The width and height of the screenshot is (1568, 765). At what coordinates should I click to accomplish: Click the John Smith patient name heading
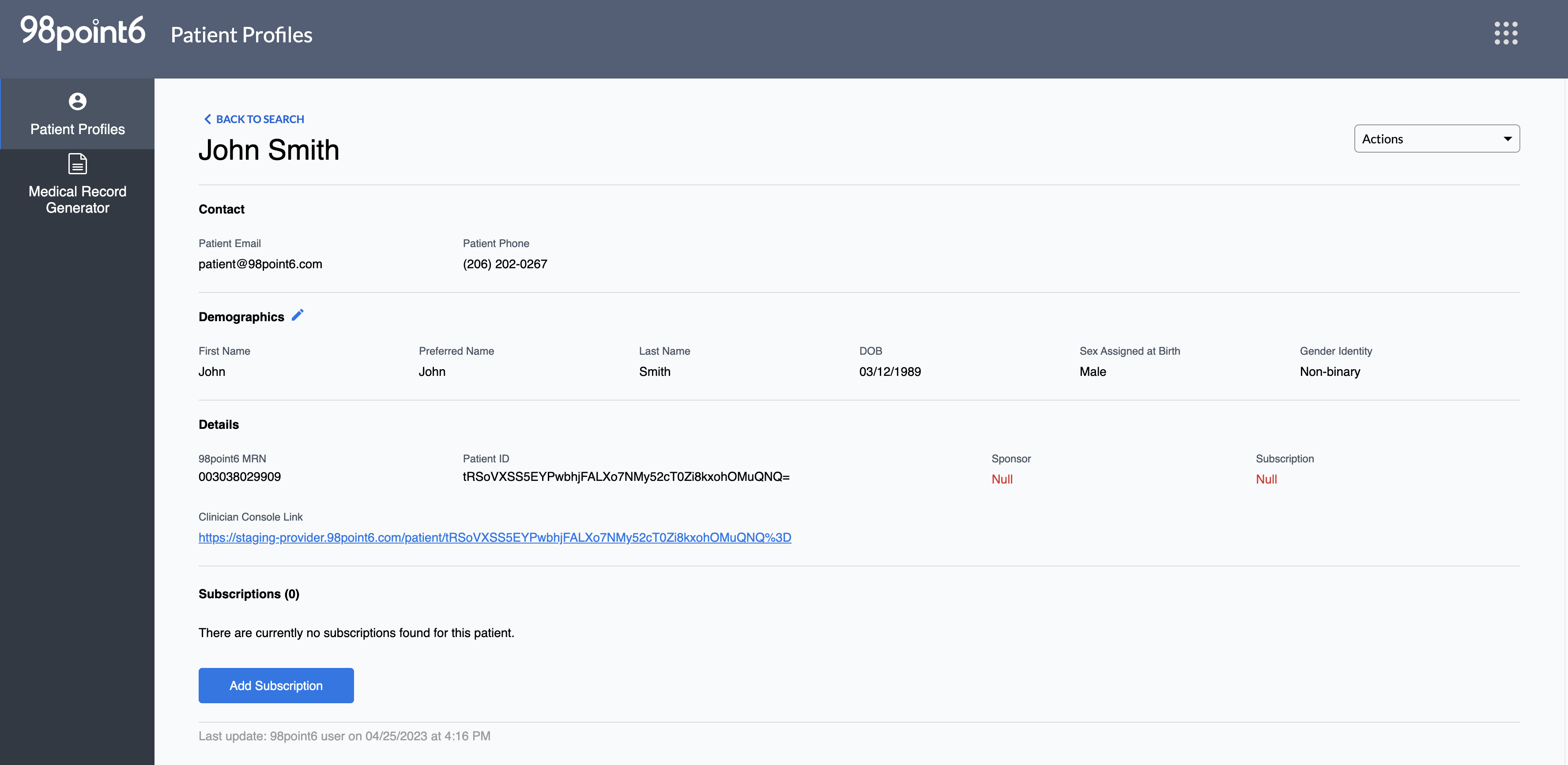coord(268,150)
